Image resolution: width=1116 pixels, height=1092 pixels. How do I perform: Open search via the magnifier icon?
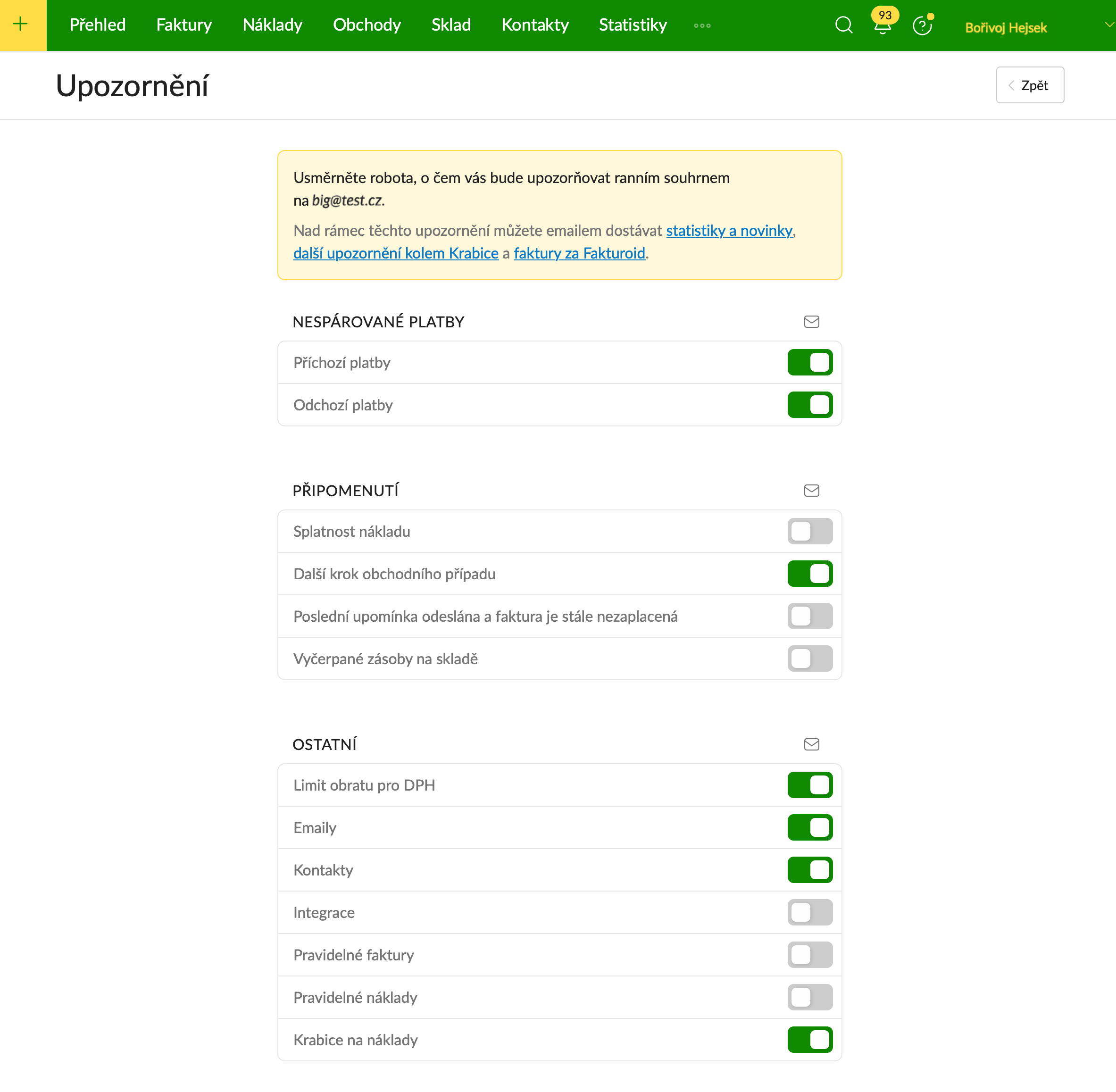pos(843,25)
